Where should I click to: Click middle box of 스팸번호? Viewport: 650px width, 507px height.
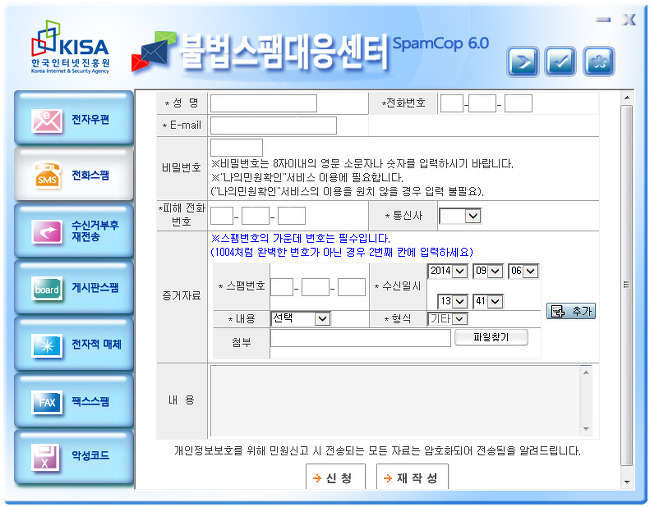[x=315, y=287]
